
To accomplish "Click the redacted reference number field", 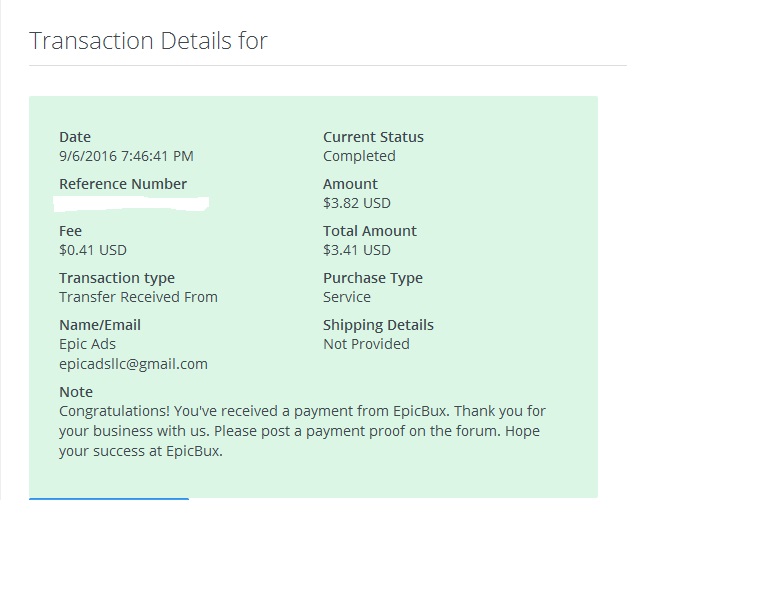I will pyautogui.click(x=131, y=204).
